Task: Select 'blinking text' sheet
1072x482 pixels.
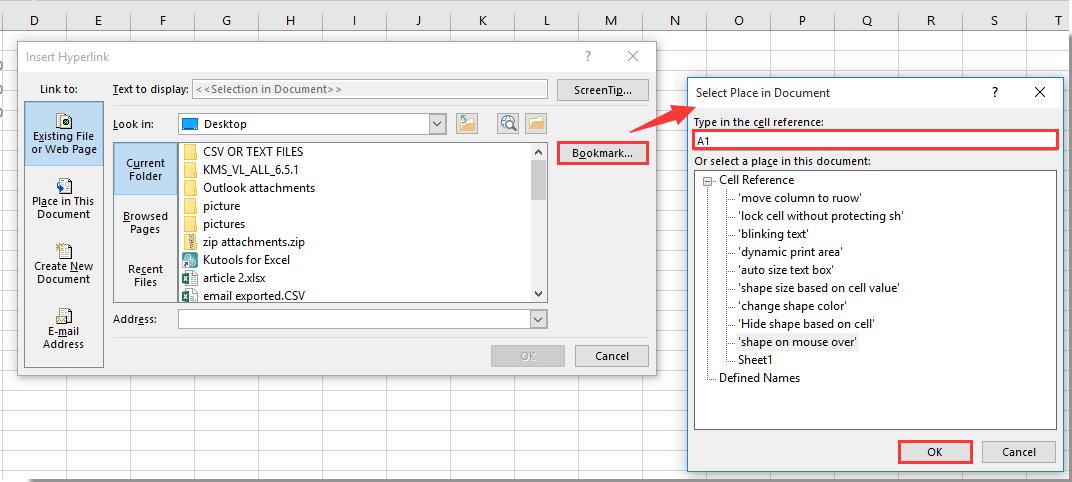Action: click(x=773, y=234)
